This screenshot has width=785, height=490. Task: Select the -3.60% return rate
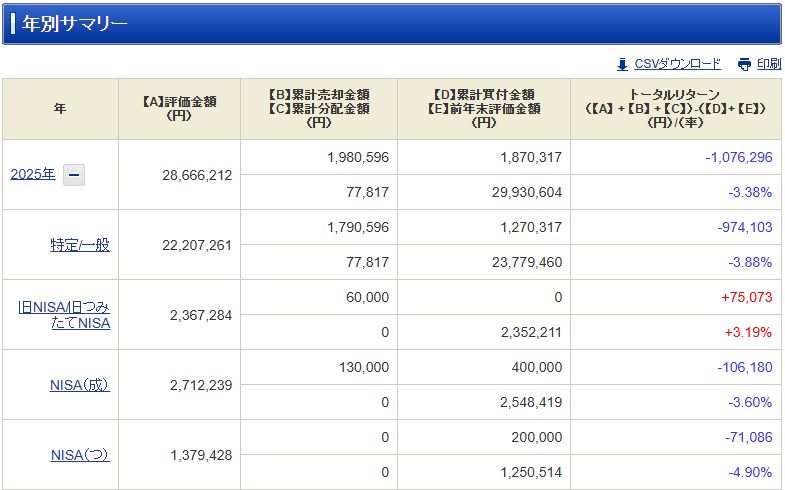point(750,402)
